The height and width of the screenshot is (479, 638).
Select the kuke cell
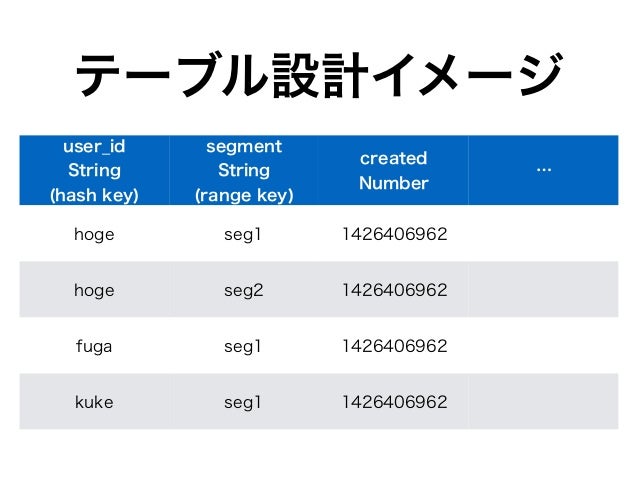[94, 402]
